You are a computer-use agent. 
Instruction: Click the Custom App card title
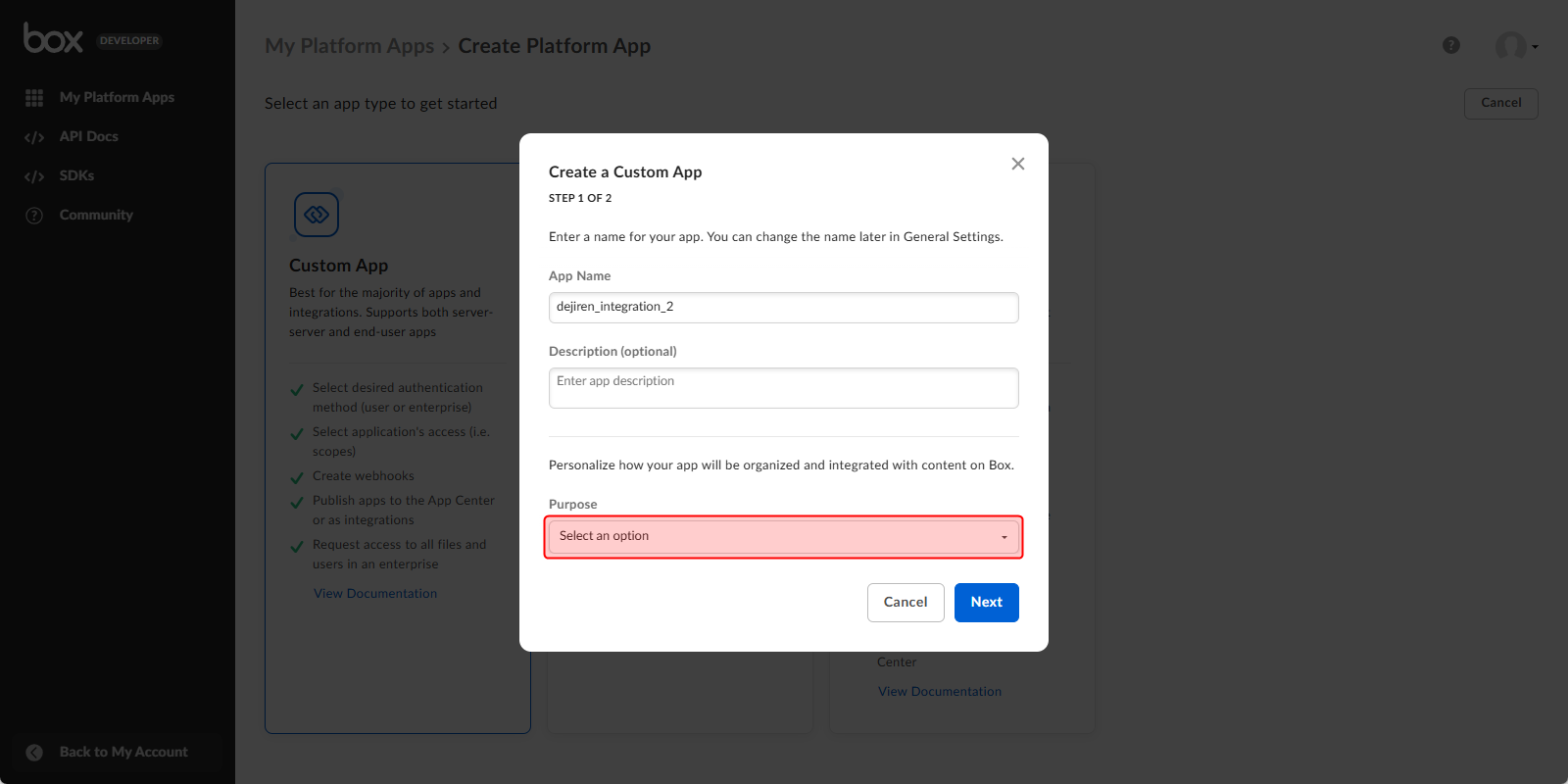pyautogui.click(x=339, y=266)
